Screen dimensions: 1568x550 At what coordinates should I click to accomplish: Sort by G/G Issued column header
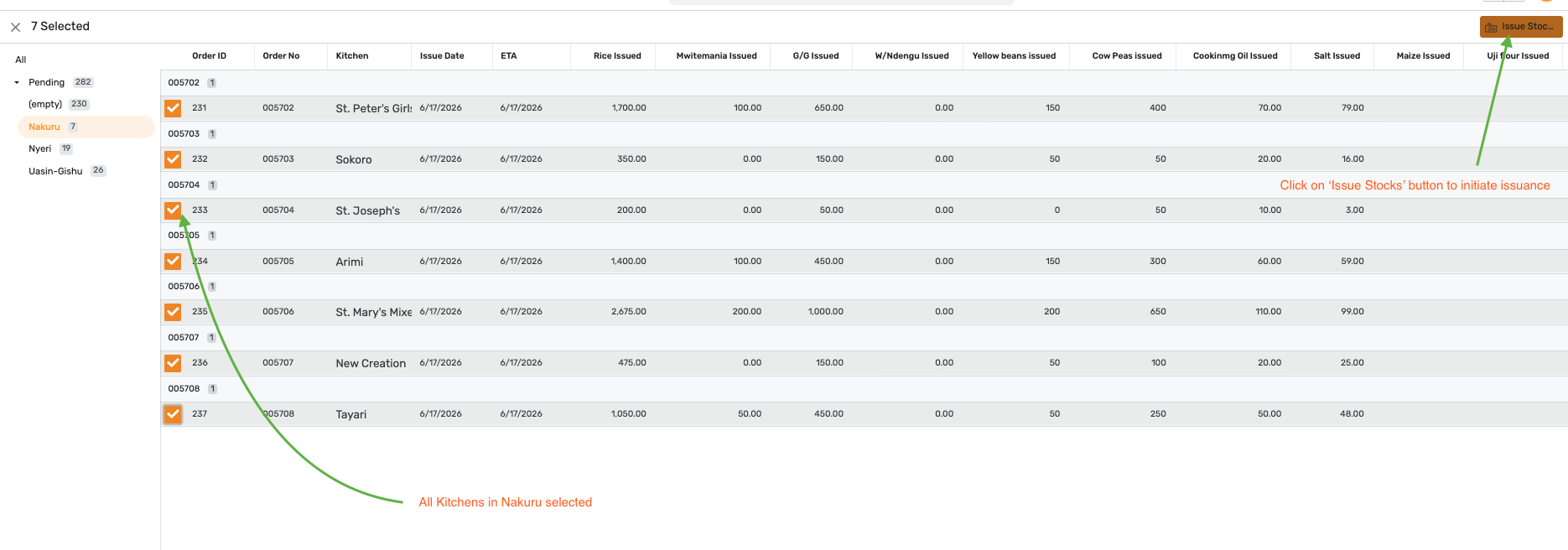816,56
